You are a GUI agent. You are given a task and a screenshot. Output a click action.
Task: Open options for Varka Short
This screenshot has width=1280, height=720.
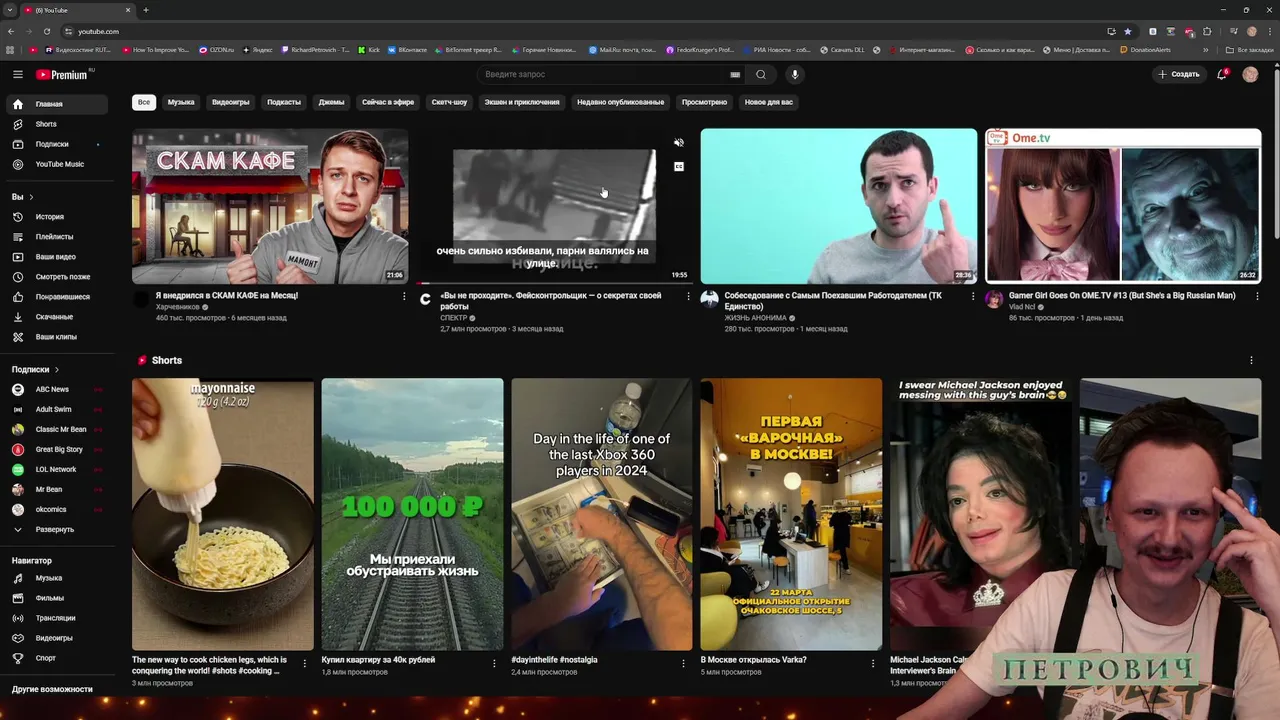coord(873,663)
